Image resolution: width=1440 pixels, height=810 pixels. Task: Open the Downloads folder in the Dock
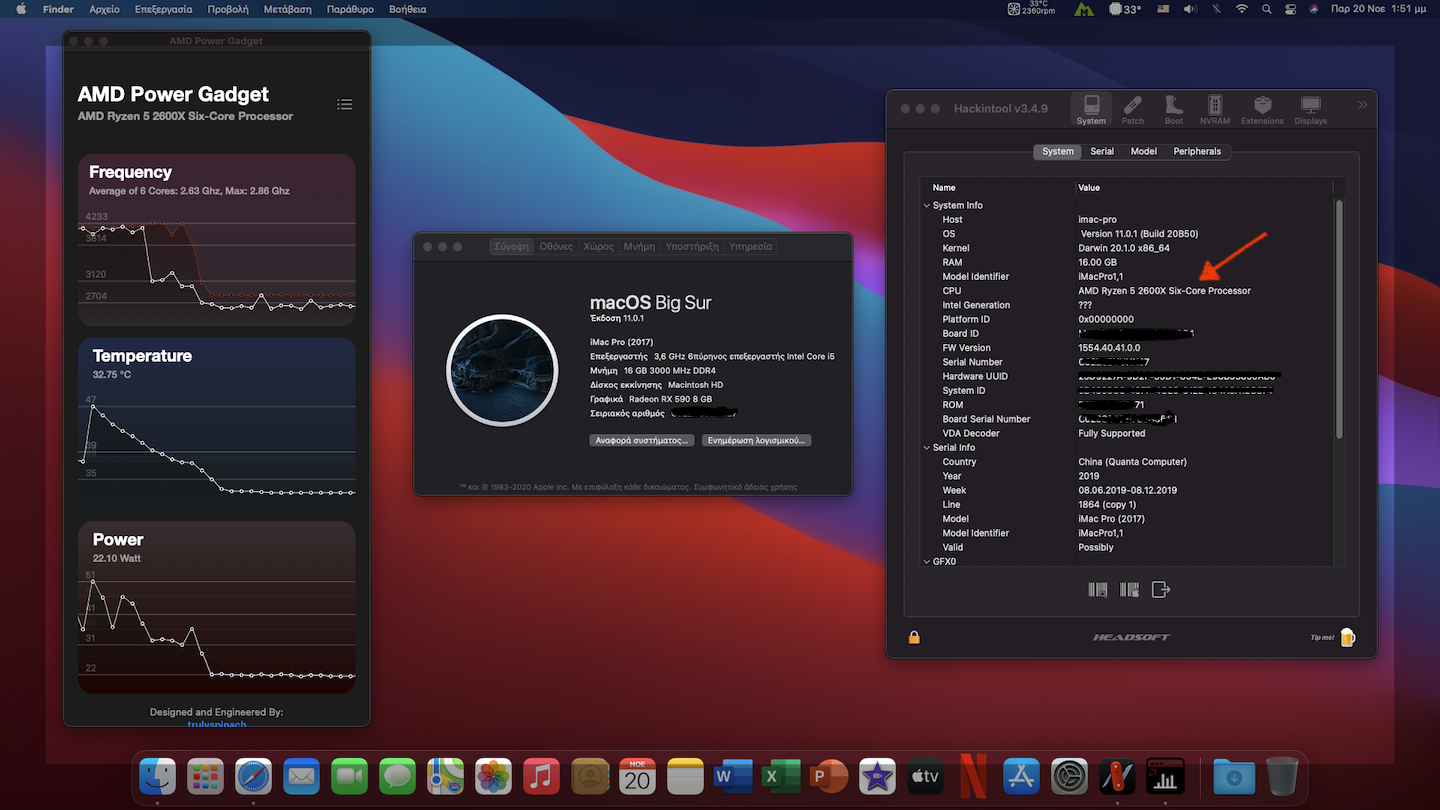[x=1234, y=775]
